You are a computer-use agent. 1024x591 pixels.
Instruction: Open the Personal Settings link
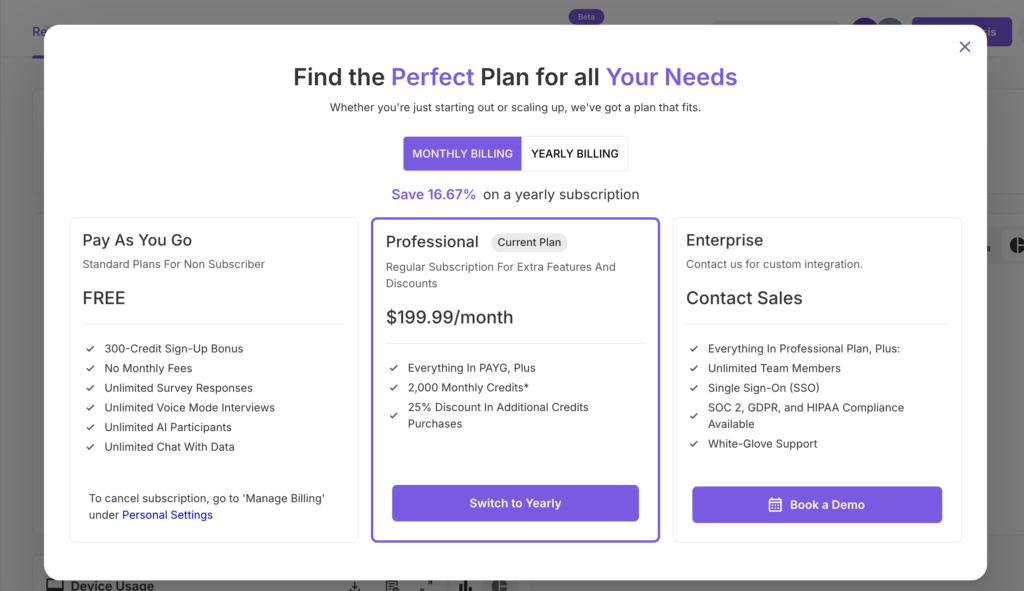click(x=167, y=515)
